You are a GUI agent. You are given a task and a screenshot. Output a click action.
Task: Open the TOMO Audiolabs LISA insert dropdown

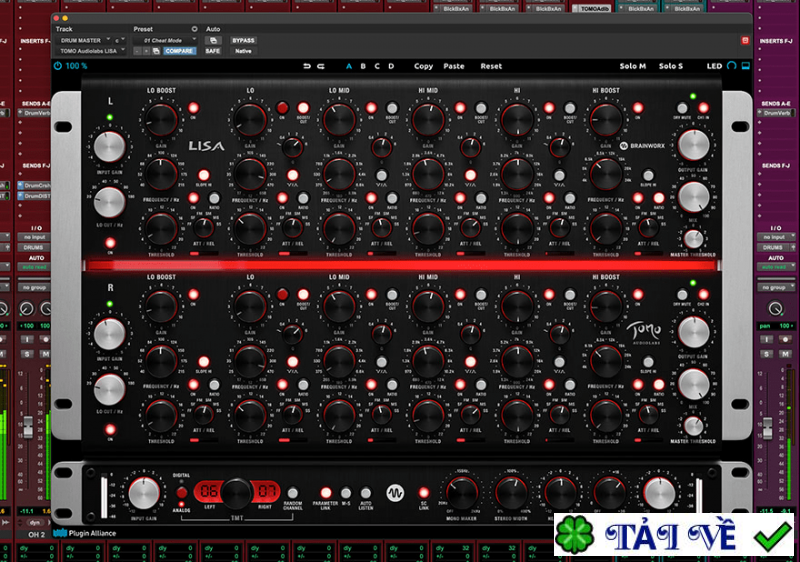click(x=92, y=51)
